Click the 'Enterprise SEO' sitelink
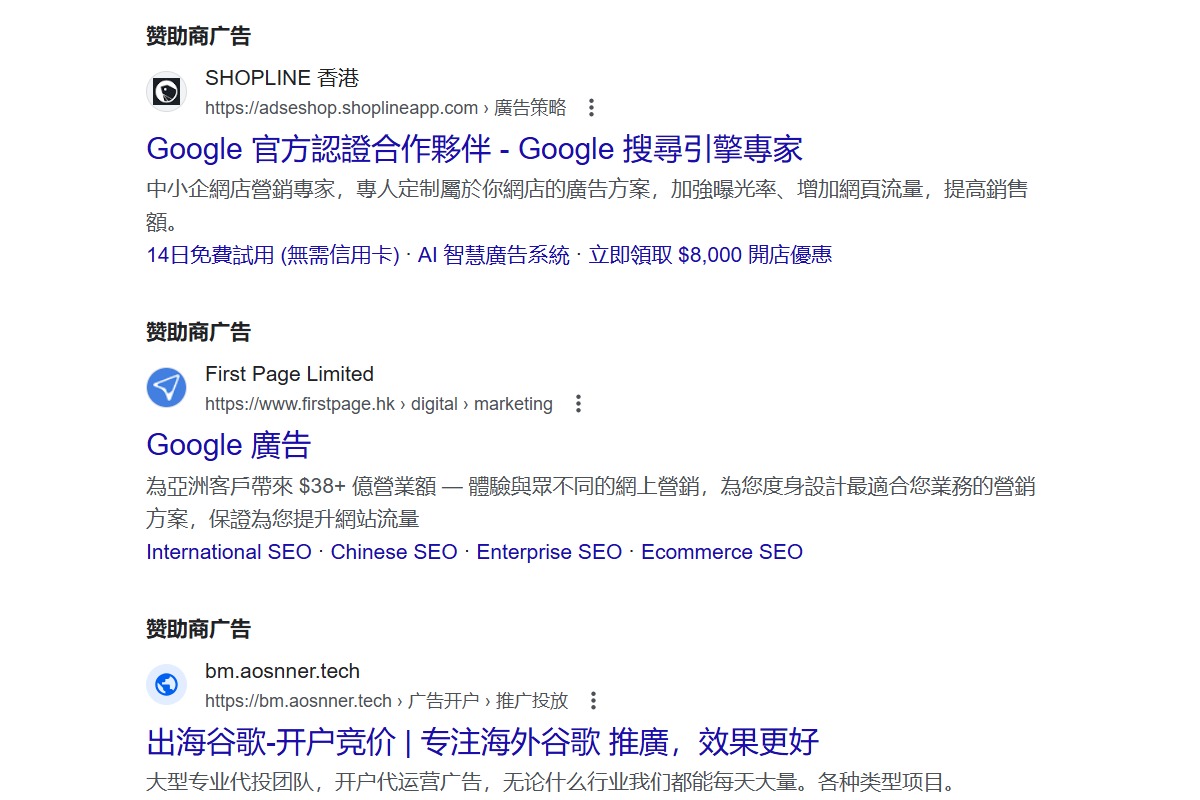This screenshot has height=800, width=1200. point(549,552)
